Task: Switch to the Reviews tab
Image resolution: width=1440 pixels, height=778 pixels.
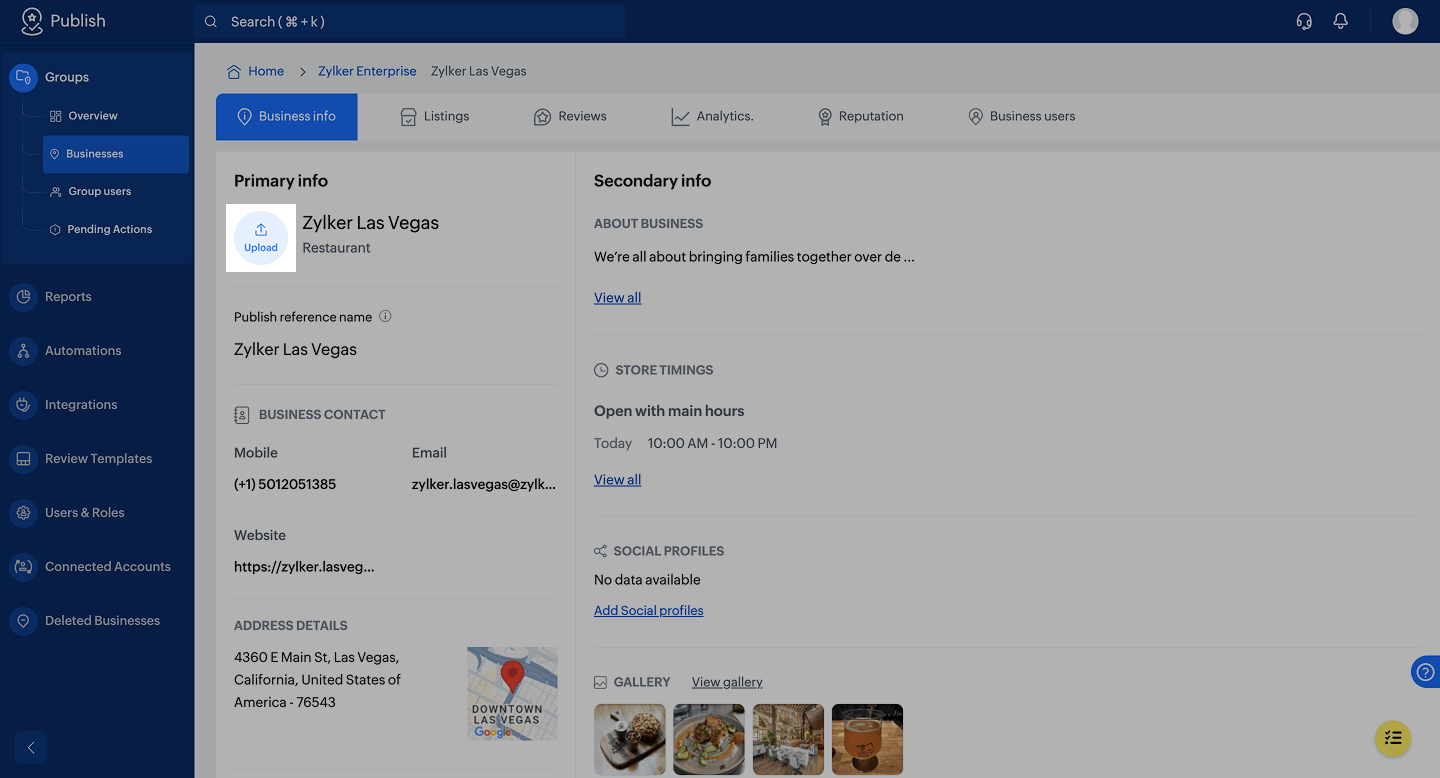Action: 570,117
